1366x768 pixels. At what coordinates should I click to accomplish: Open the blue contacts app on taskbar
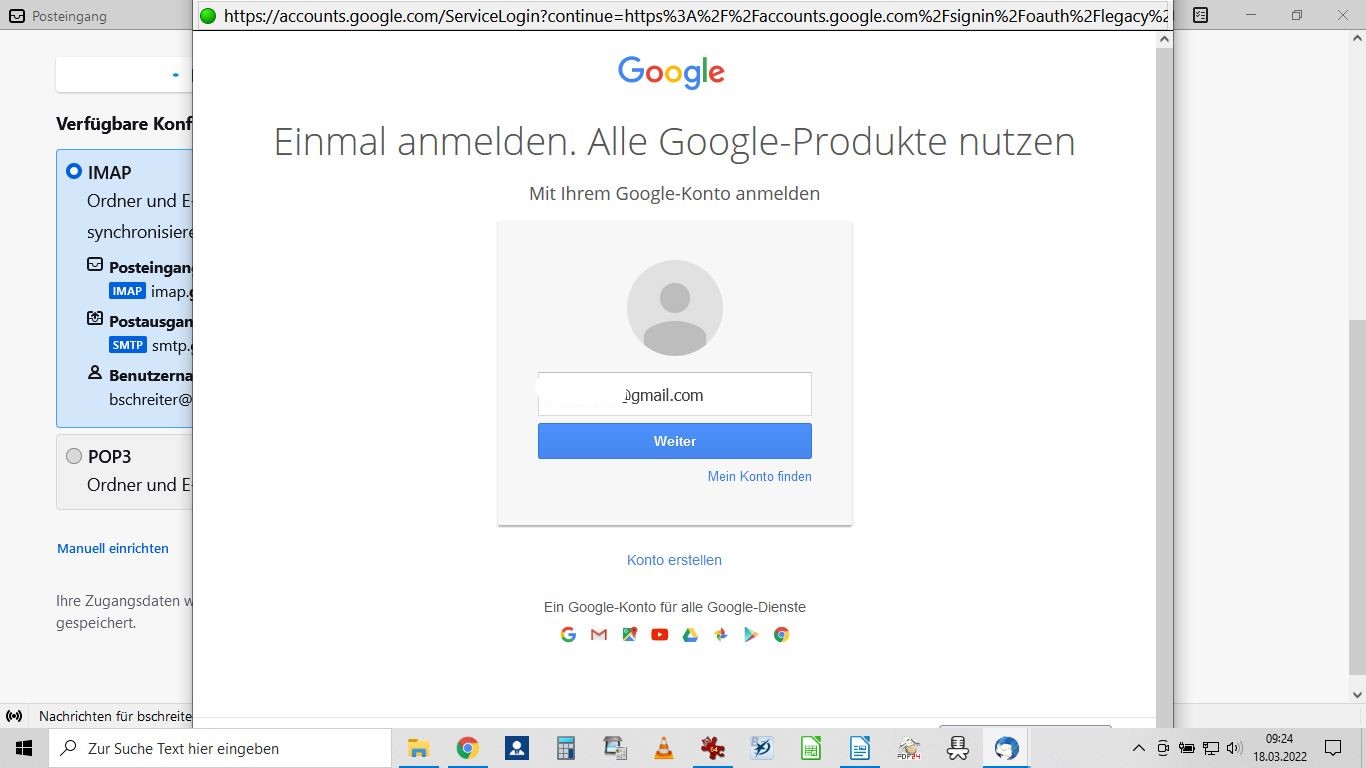(517, 748)
